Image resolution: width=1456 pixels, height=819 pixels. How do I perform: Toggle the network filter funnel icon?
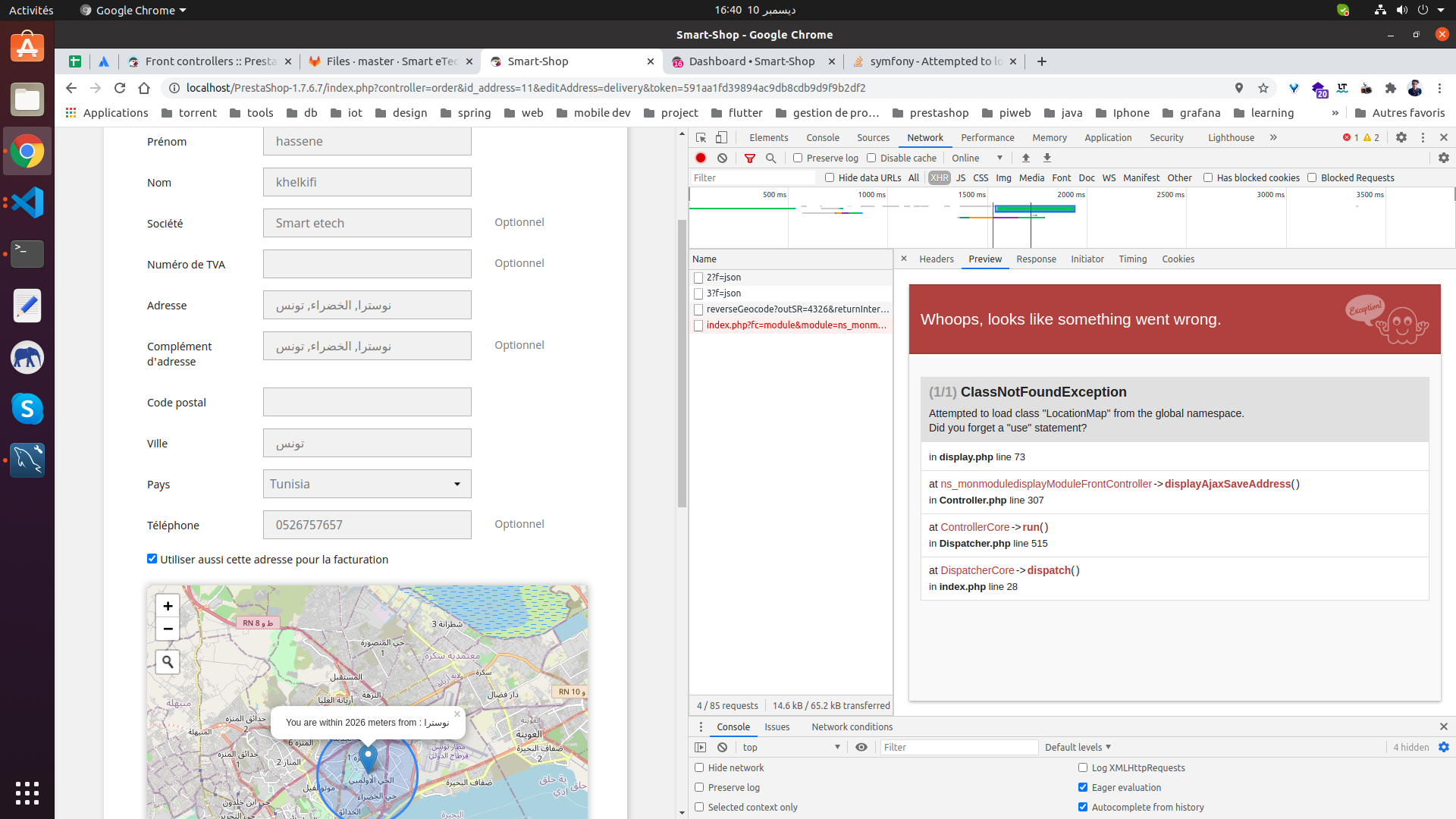(x=749, y=158)
